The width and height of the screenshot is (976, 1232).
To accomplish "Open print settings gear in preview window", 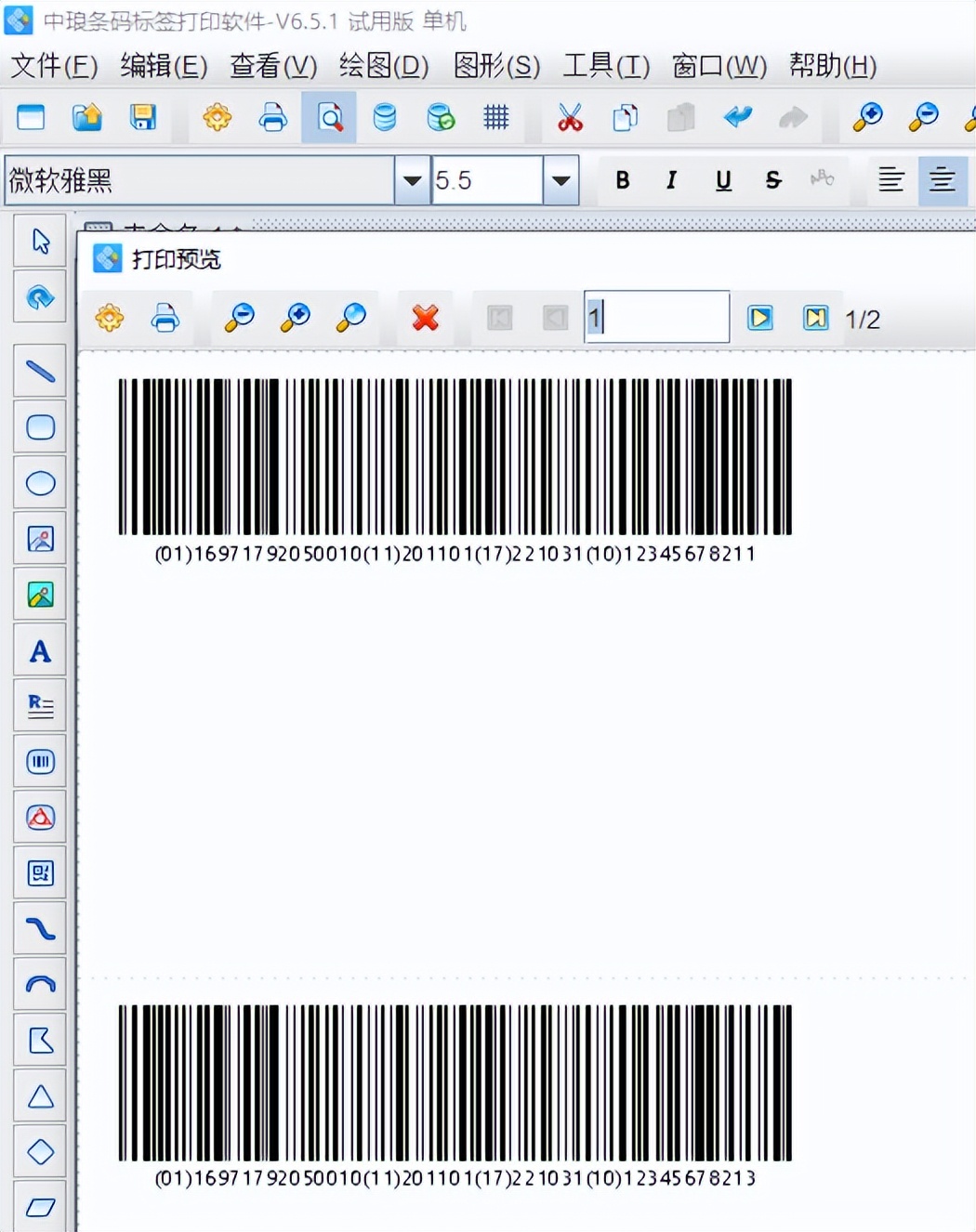I will click(x=110, y=319).
